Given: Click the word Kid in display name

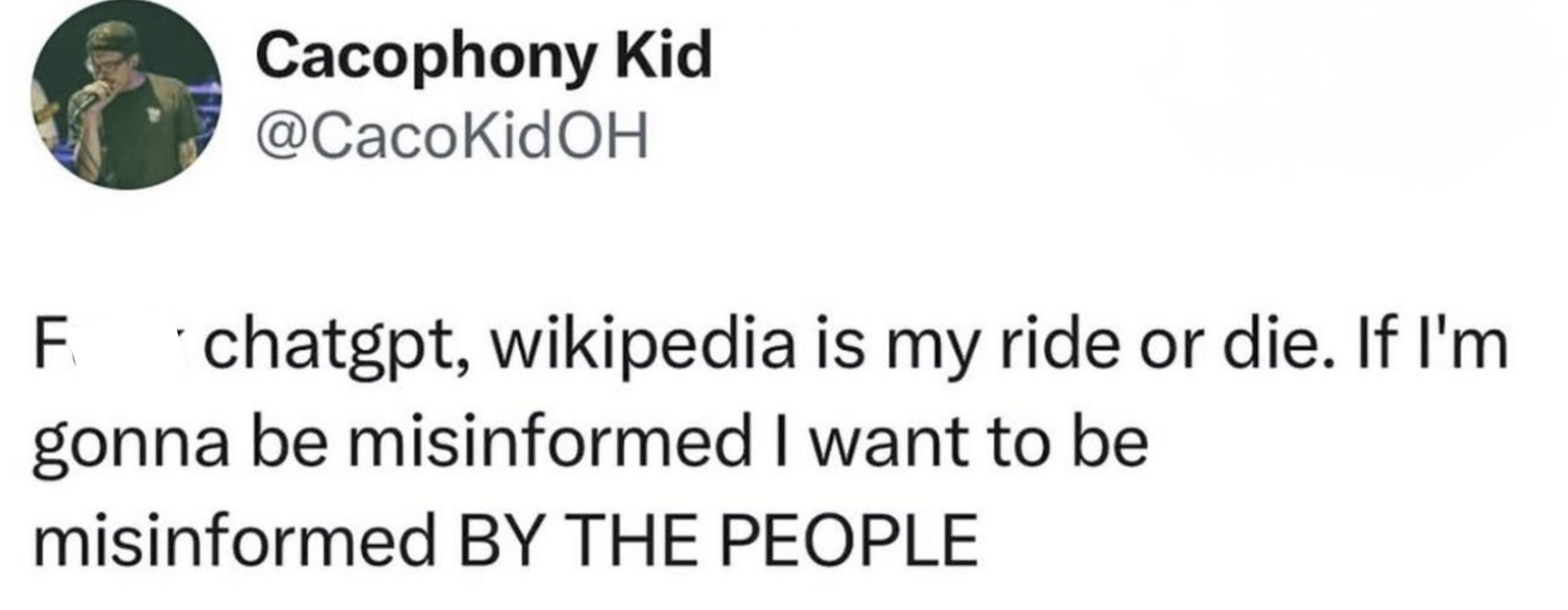Looking at the screenshot, I should coord(664,55).
